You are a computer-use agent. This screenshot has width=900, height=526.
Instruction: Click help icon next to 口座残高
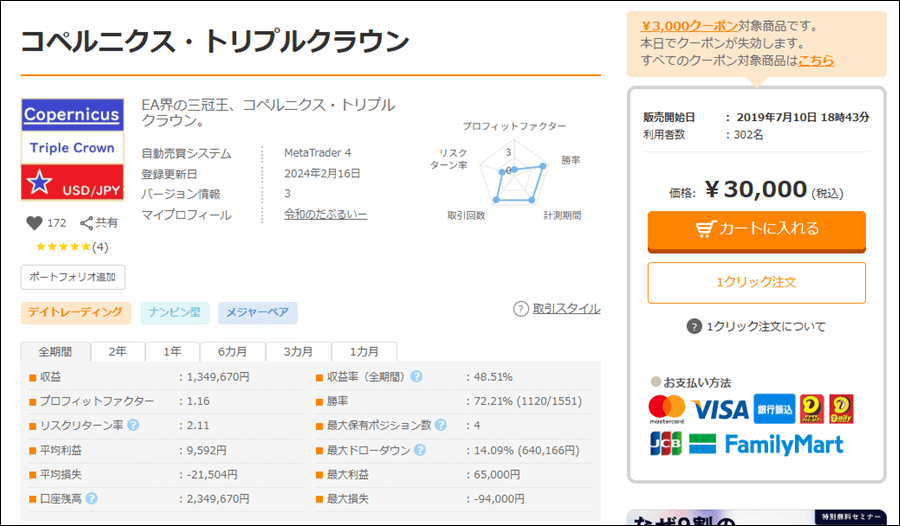[x=92, y=497]
